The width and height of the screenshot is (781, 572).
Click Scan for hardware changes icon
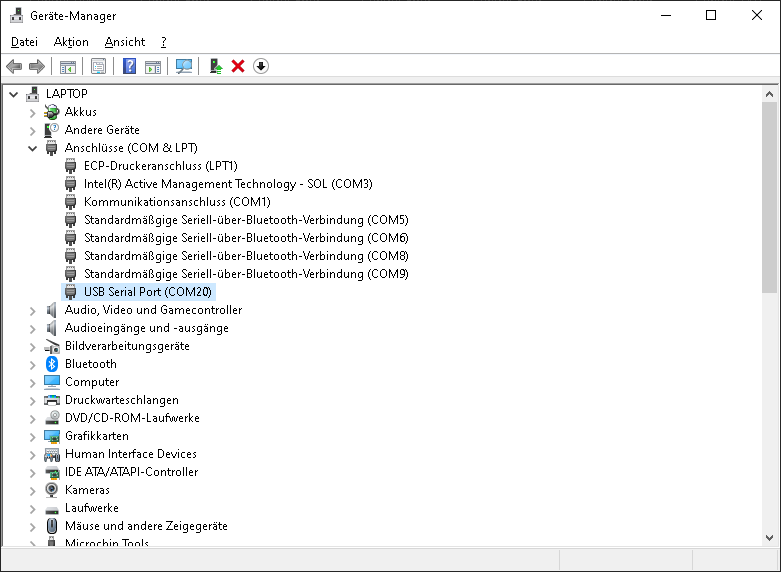point(184,66)
